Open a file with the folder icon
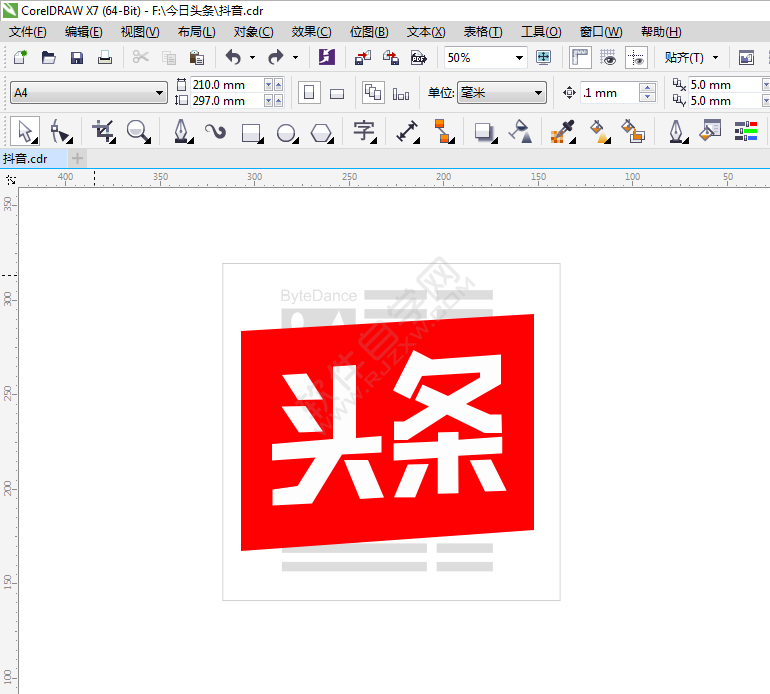The width and height of the screenshot is (770, 694). click(48, 58)
